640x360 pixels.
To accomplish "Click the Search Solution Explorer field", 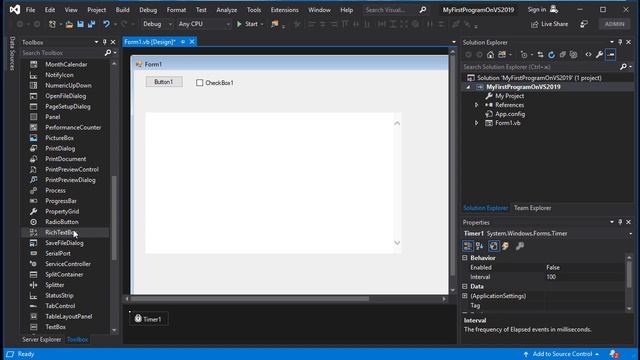I will (541, 67).
